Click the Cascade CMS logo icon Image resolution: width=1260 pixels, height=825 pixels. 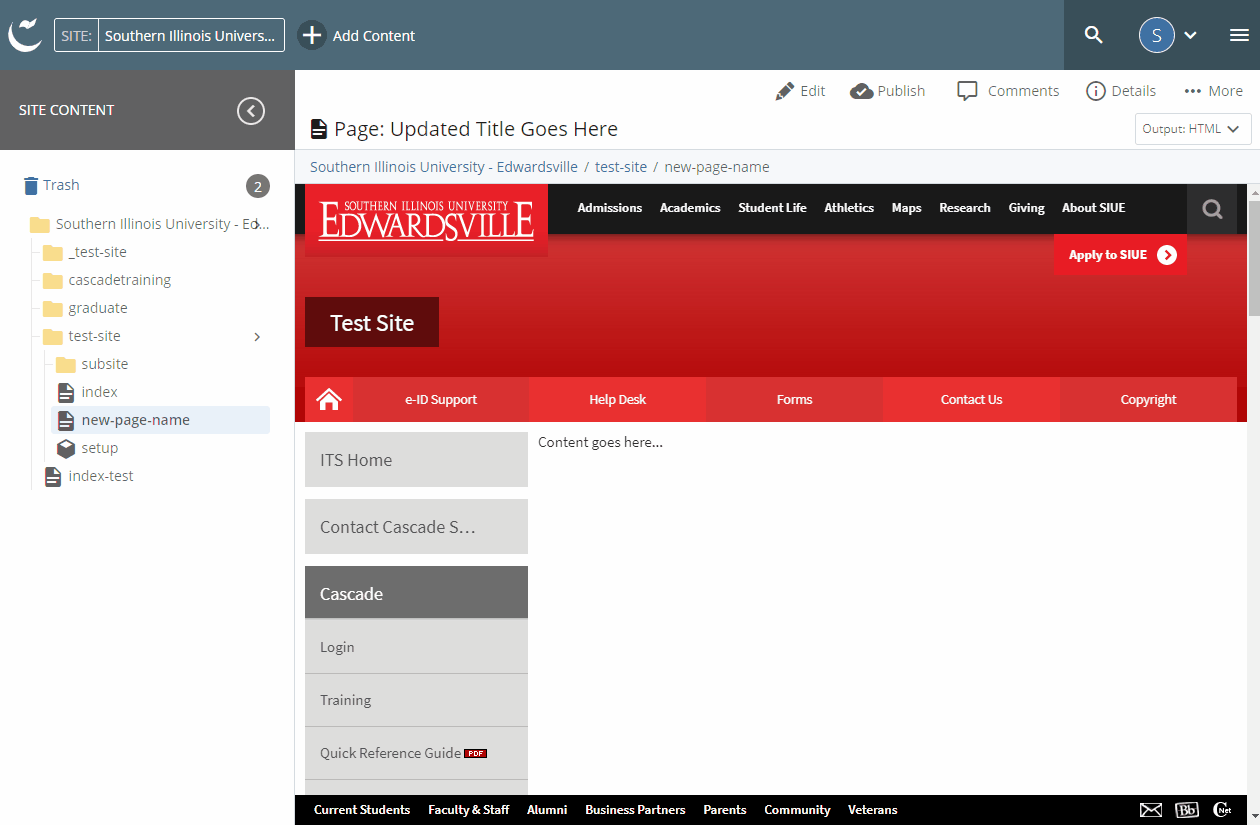pos(25,35)
